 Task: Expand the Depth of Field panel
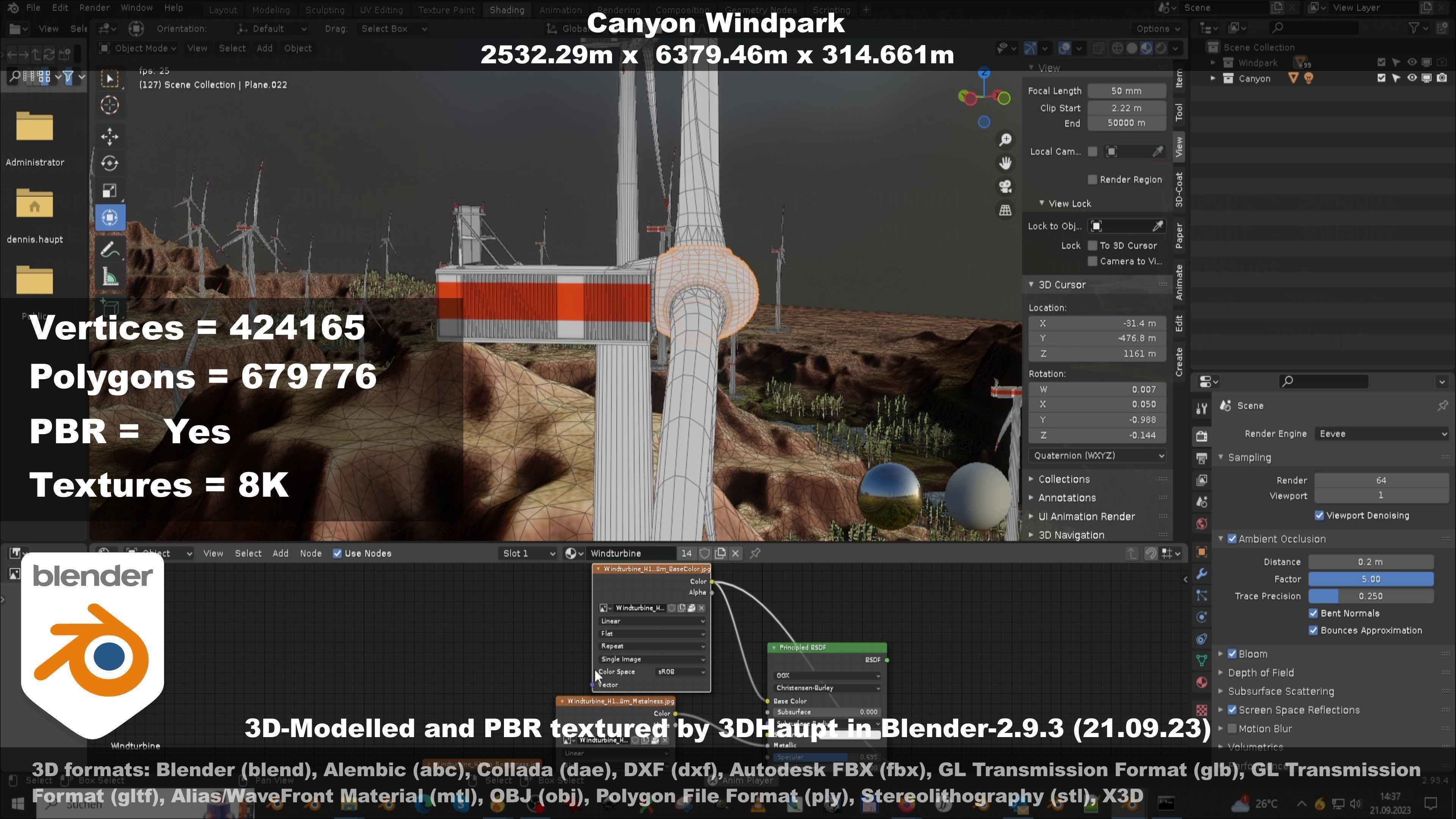tap(1261, 673)
